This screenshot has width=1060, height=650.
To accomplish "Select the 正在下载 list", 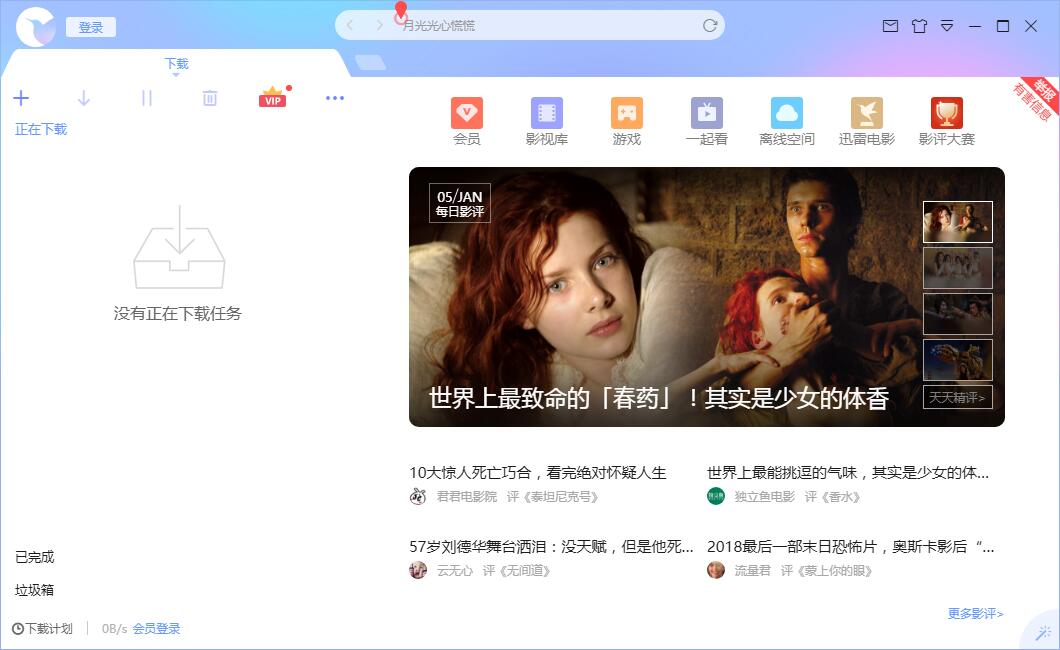I will [41, 129].
